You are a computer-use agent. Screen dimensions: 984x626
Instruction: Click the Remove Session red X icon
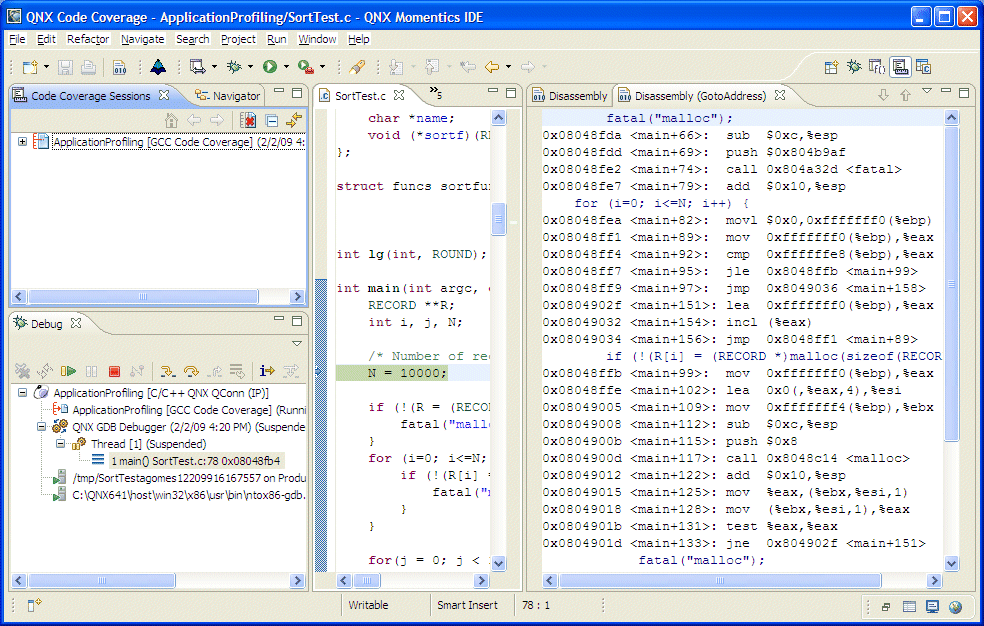248,120
